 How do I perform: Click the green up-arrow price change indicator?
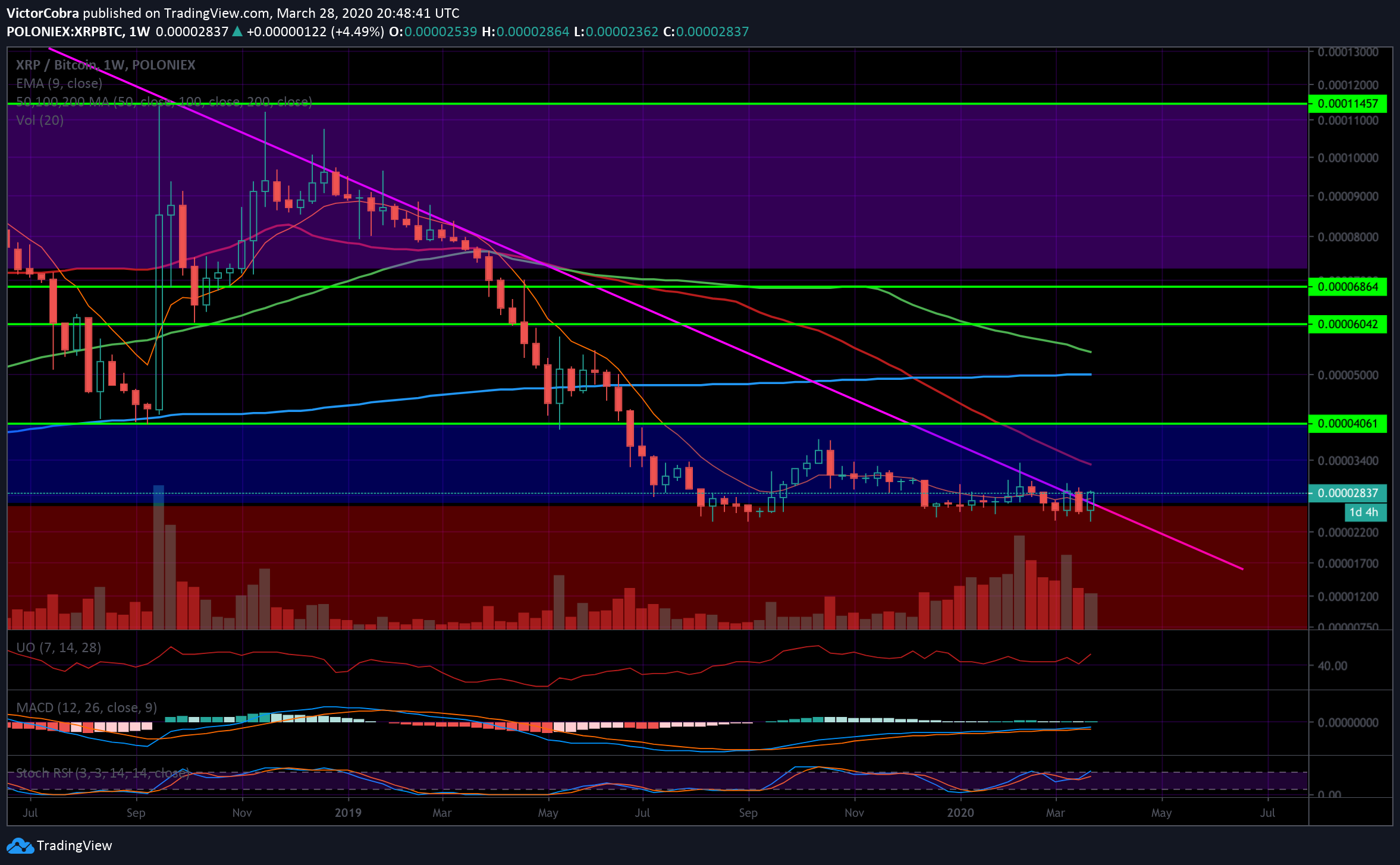point(237,32)
